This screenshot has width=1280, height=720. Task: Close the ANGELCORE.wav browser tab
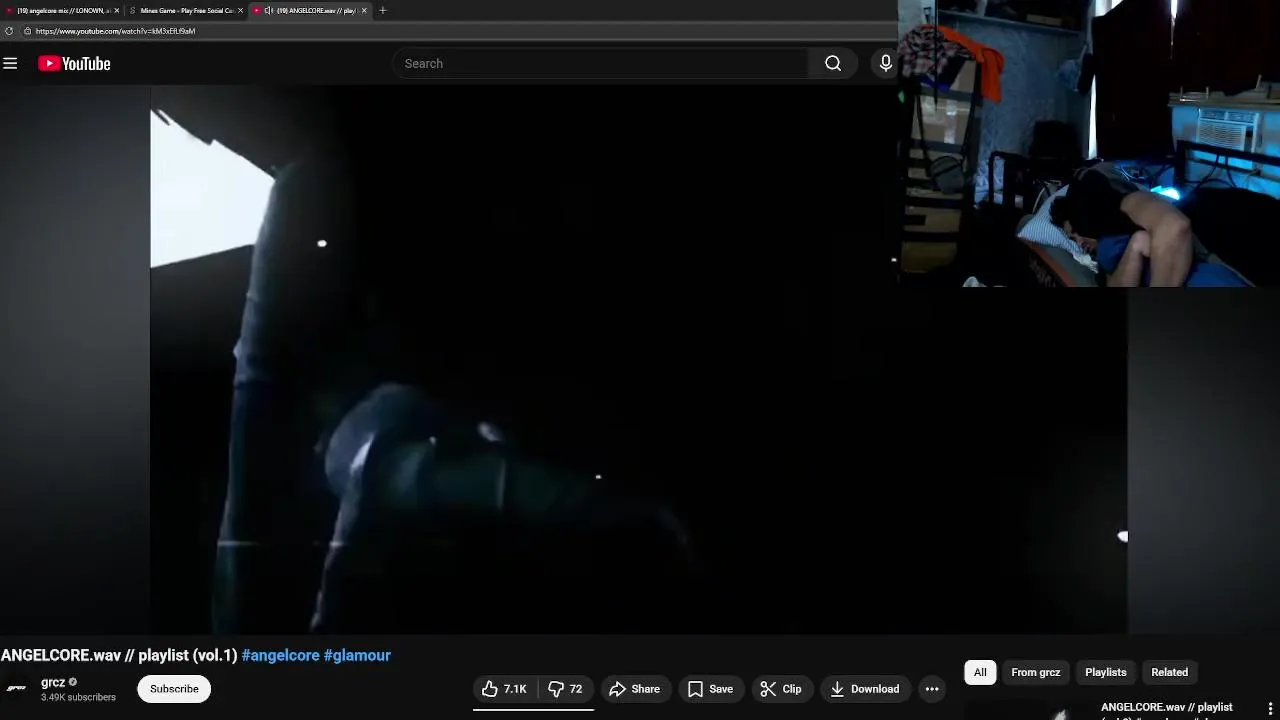364,10
